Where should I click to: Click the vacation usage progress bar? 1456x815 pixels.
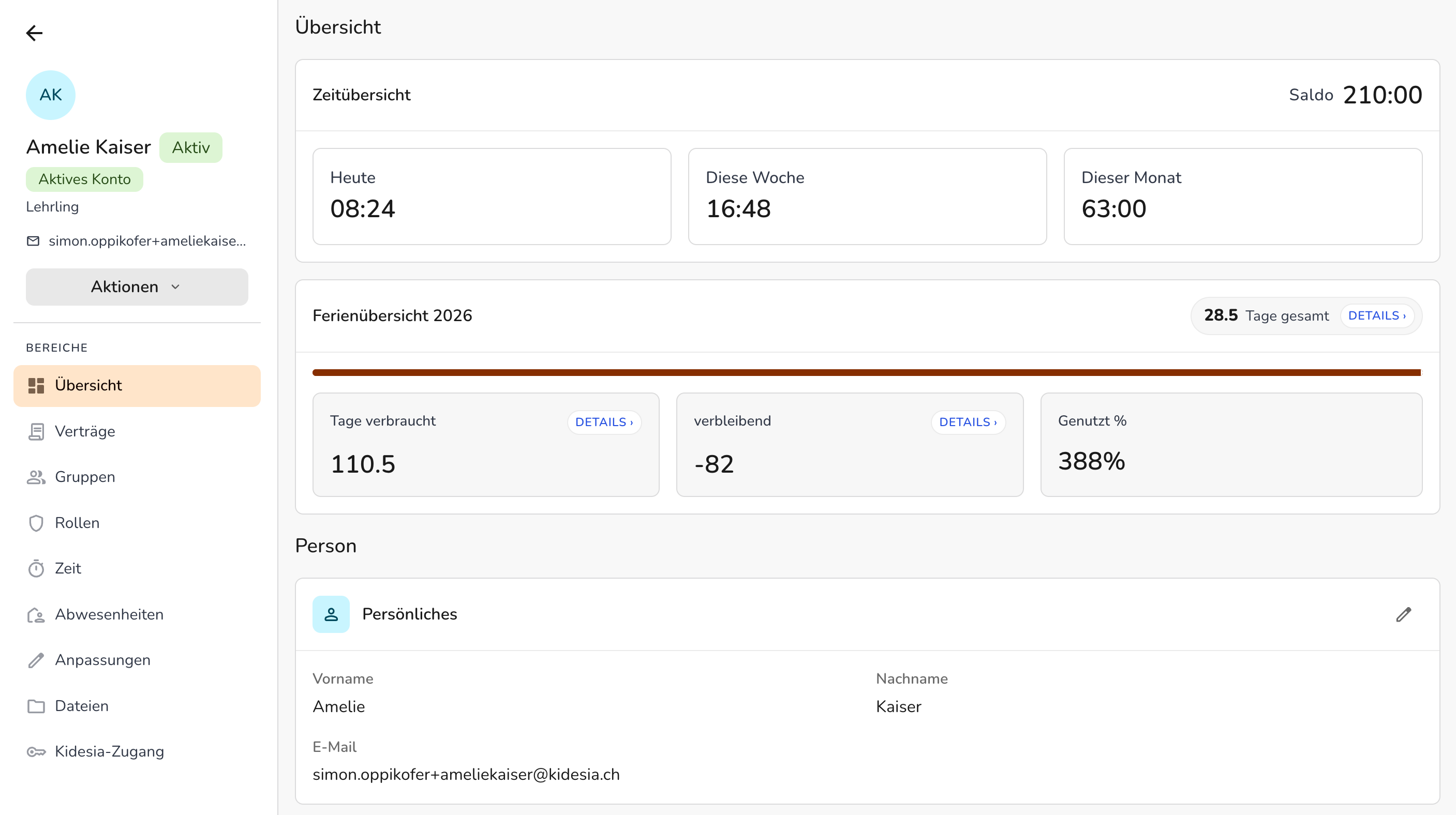(x=867, y=373)
